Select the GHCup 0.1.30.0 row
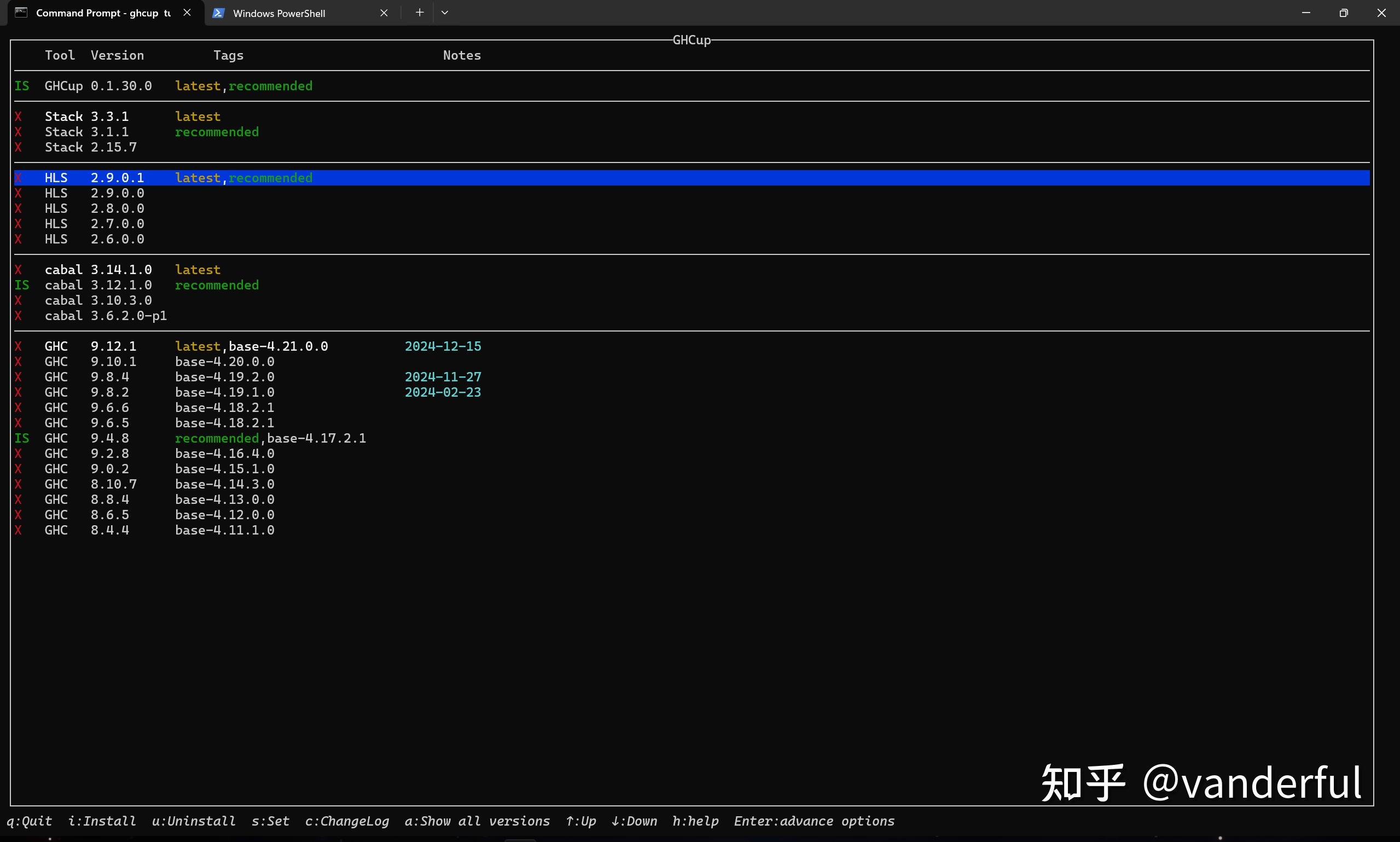Screen dimensions: 1400x842 (x=692, y=86)
